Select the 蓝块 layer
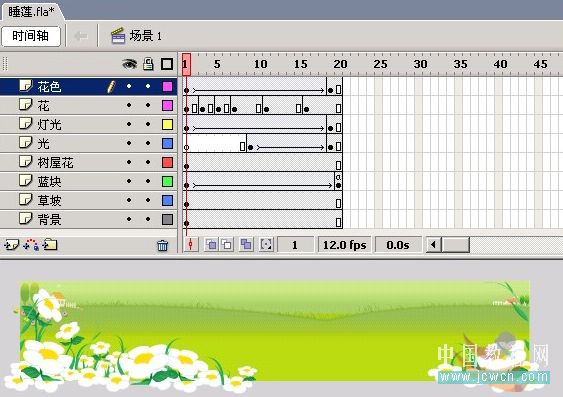The image size is (563, 397). pyautogui.click(x=89, y=182)
